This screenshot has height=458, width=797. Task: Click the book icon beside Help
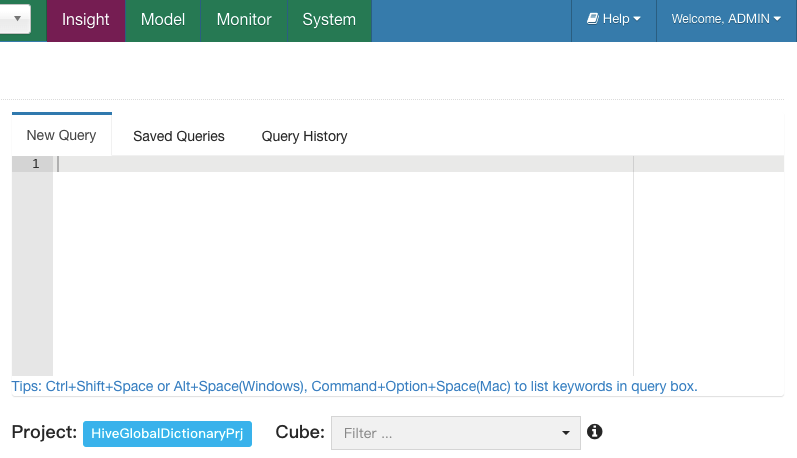point(592,19)
